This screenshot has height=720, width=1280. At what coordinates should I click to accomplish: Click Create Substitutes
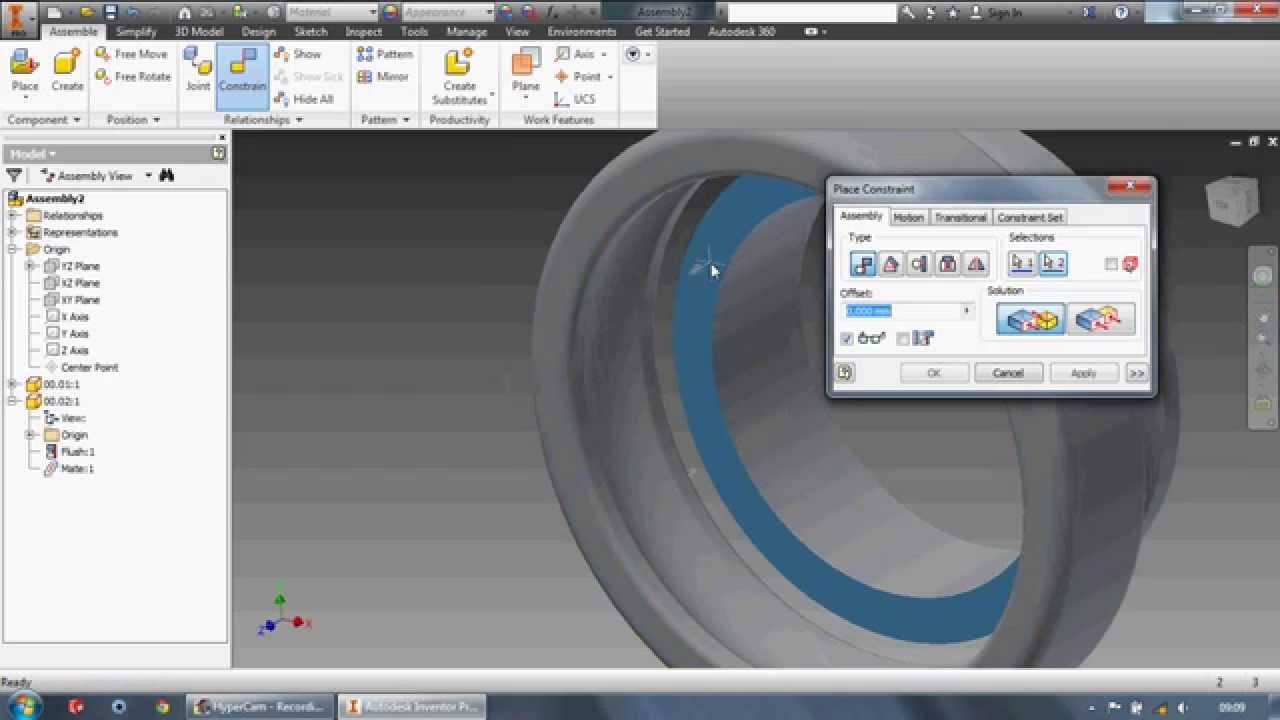(x=459, y=76)
